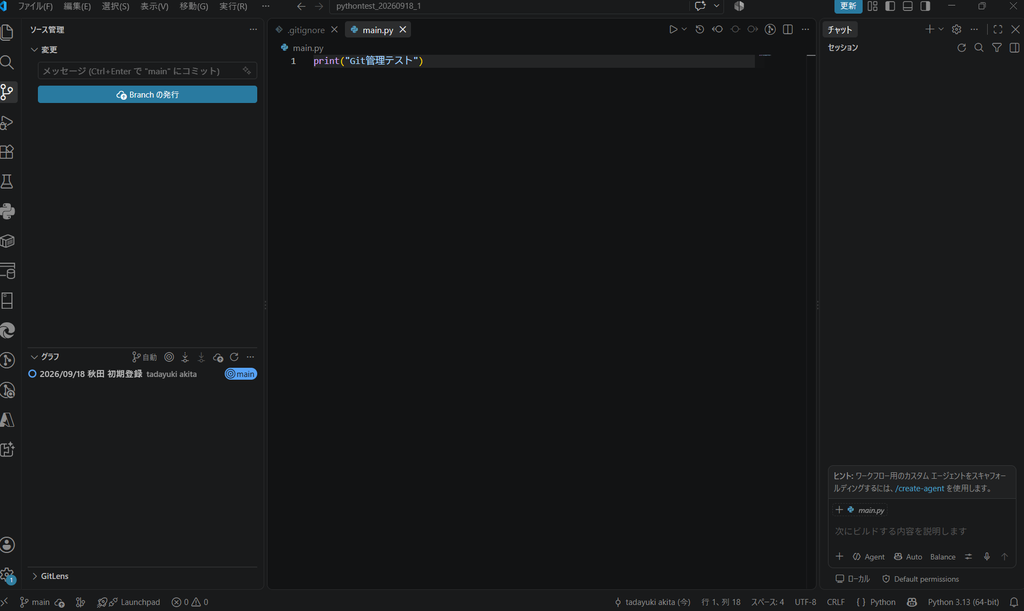Click the /create-agent link
Screen dimensions: 1024x611
pos(920,488)
